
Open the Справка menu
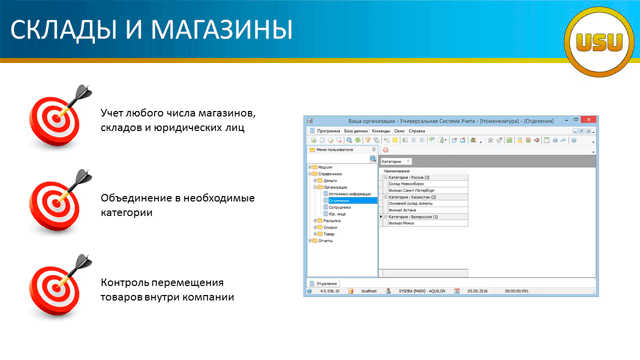pyautogui.click(x=417, y=131)
